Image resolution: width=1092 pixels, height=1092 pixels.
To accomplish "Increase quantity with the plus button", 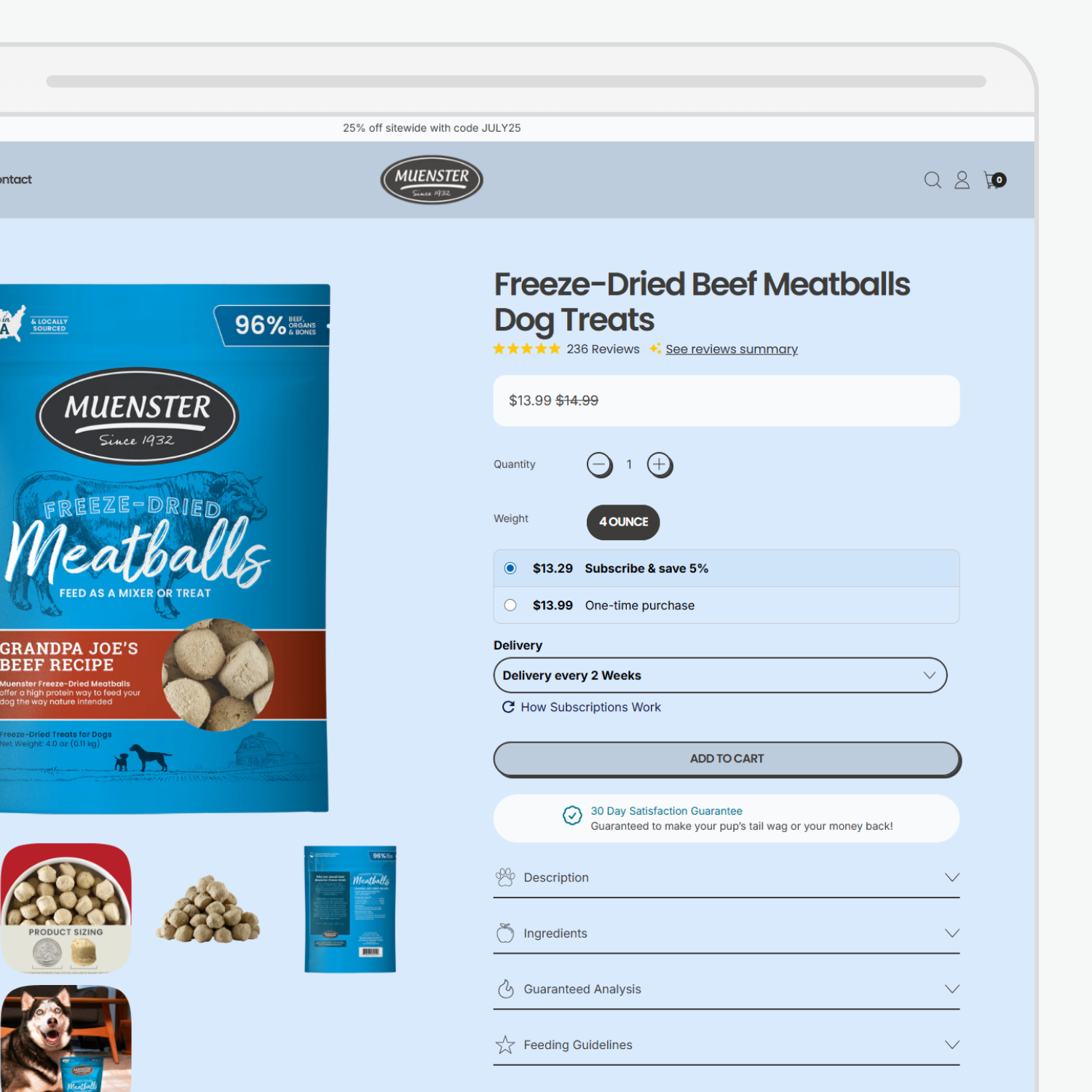I will click(660, 464).
